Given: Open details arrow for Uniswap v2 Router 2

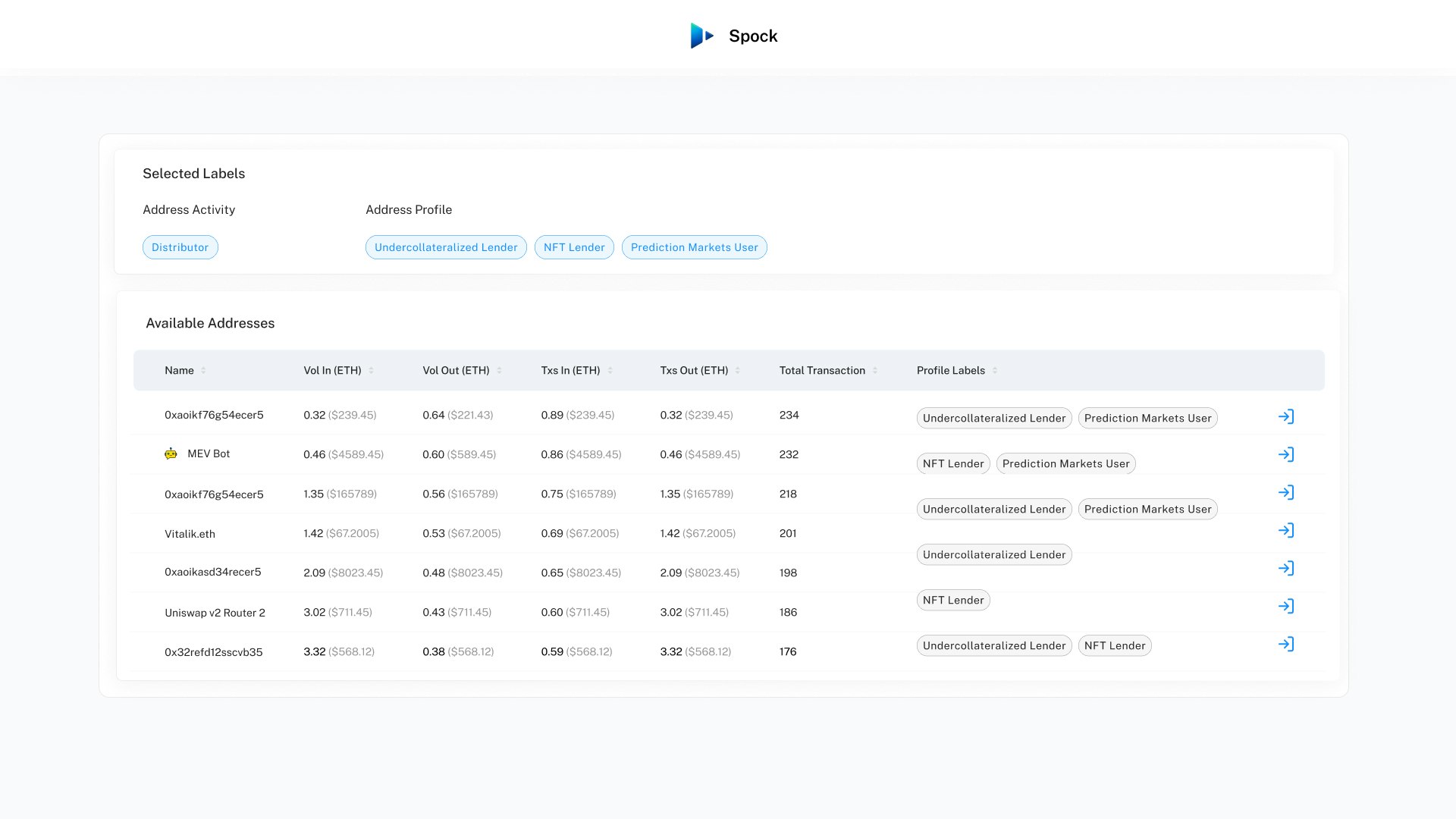Looking at the screenshot, I should [x=1286, y=606].
